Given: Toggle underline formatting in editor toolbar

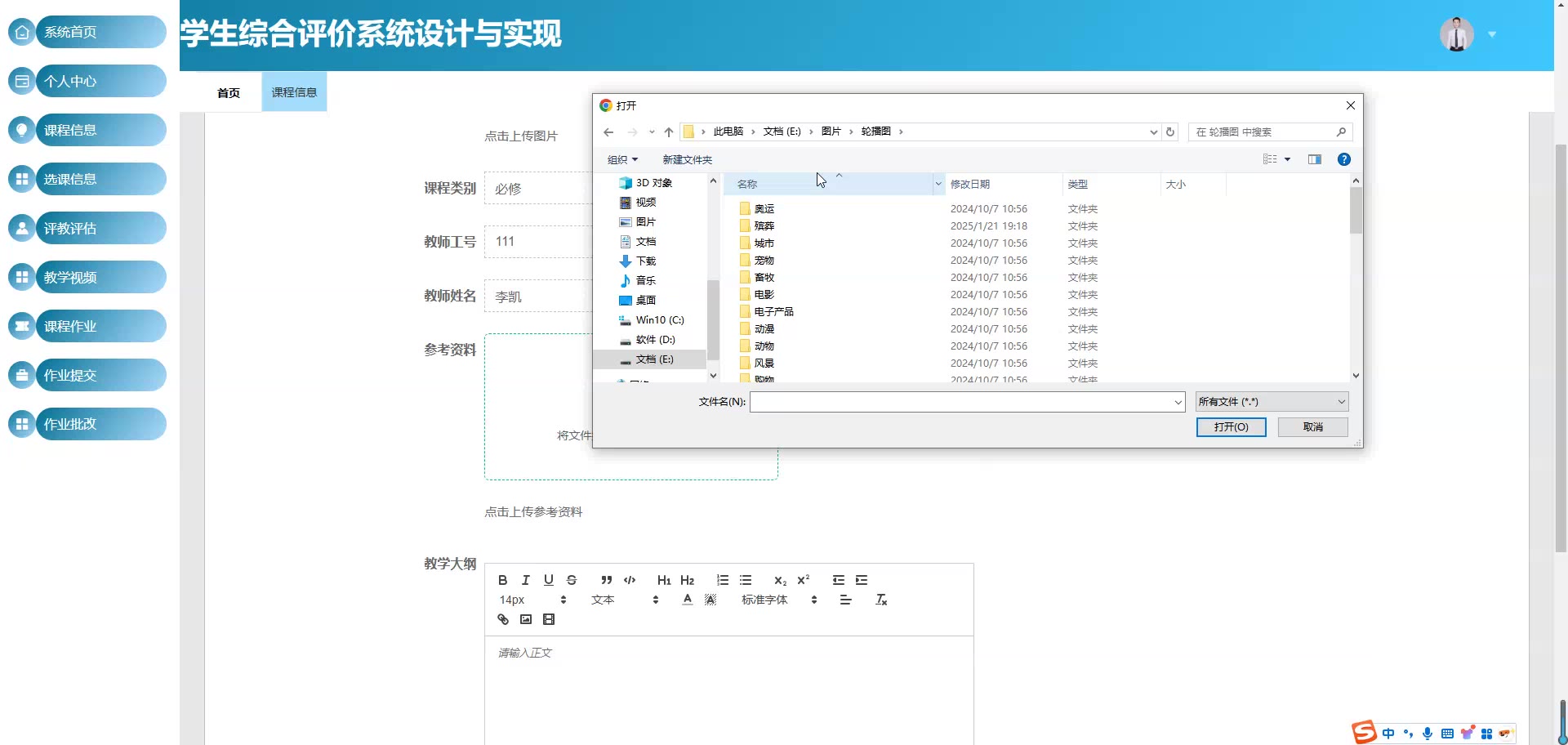Looking at the screenshot, I should tap(549, 580).
